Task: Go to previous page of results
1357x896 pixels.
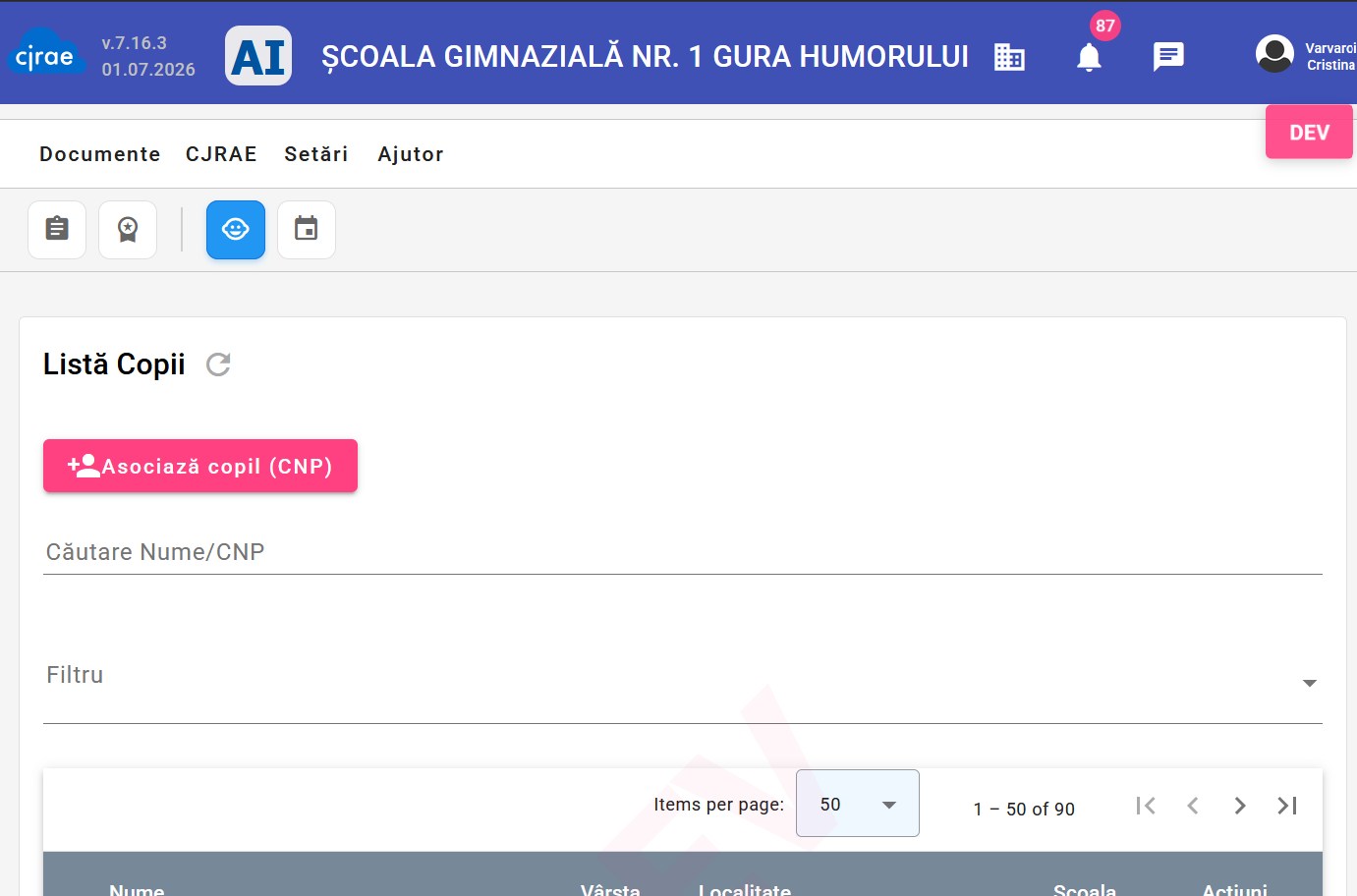Action: 1193,806
